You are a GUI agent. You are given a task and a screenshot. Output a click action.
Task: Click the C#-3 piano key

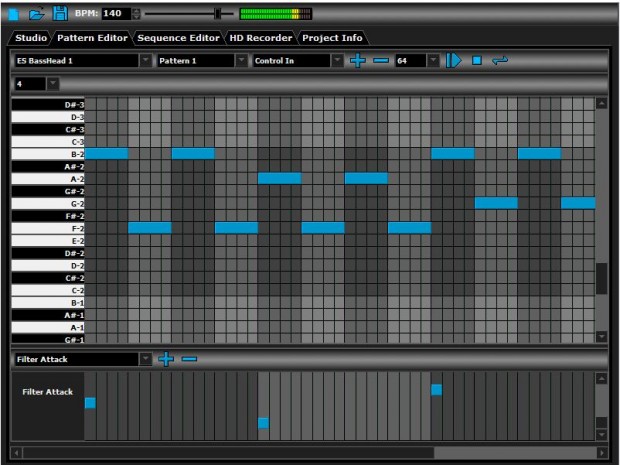click(48, 129)
